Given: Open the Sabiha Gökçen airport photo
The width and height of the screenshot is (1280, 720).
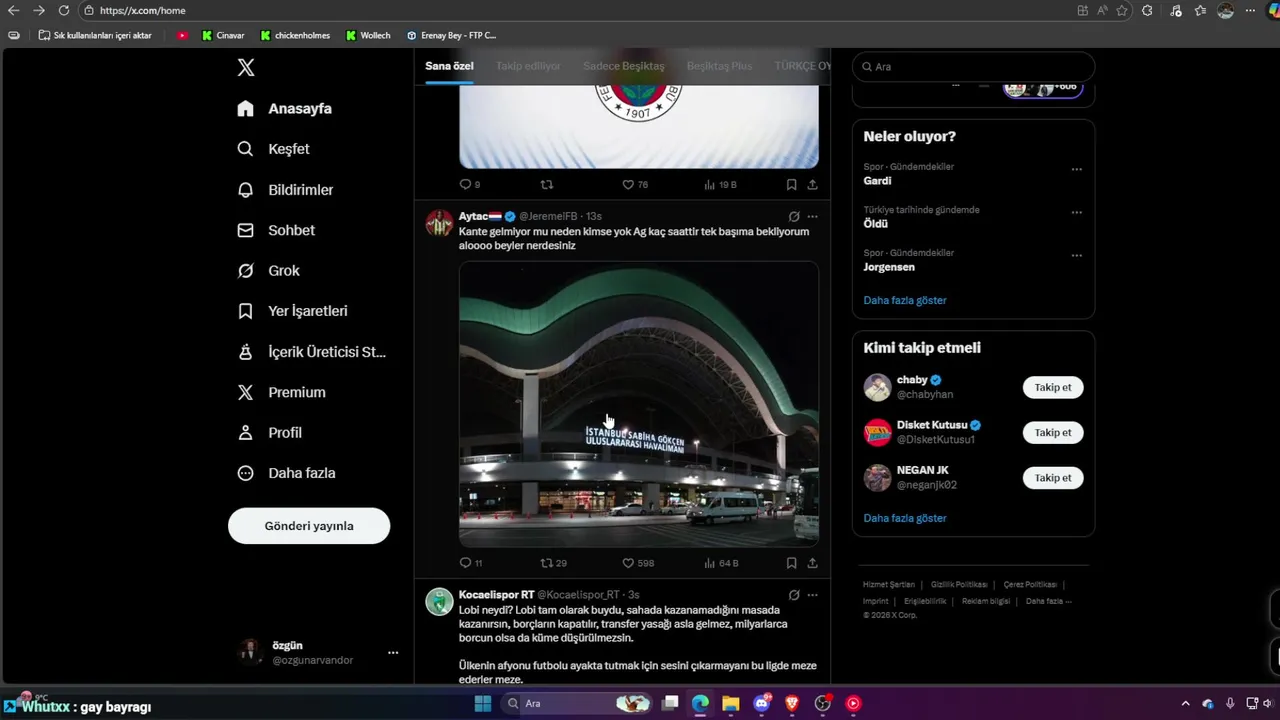Looking at the screenshot, I should (x=639, y=404).
